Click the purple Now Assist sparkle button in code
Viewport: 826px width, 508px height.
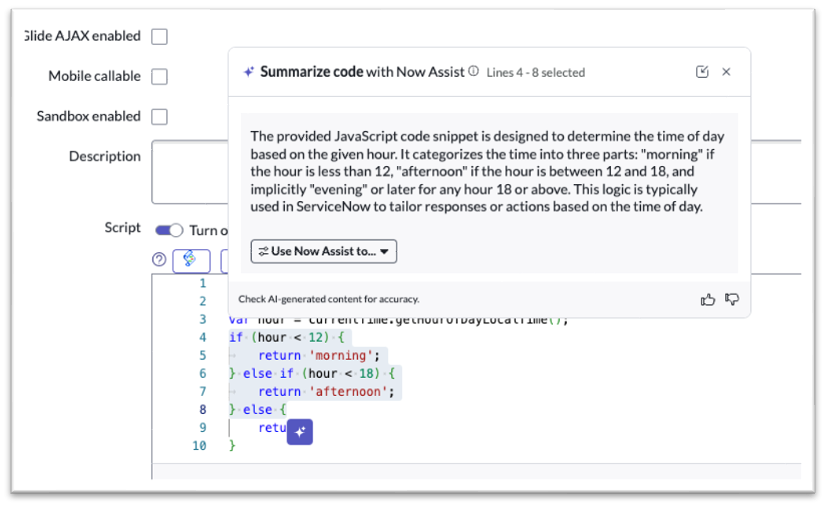(x=300, y=432)
